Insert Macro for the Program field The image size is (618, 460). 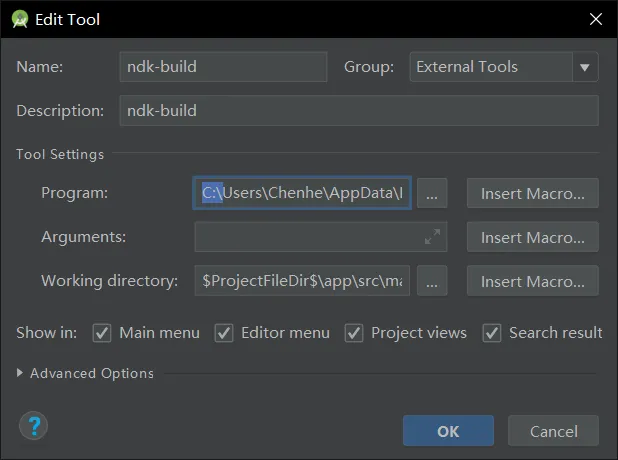[532, 194]
